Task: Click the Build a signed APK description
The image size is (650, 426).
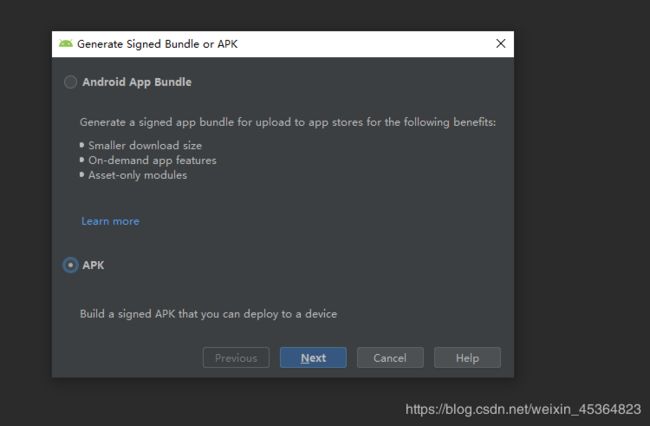Action: (209, 314)
